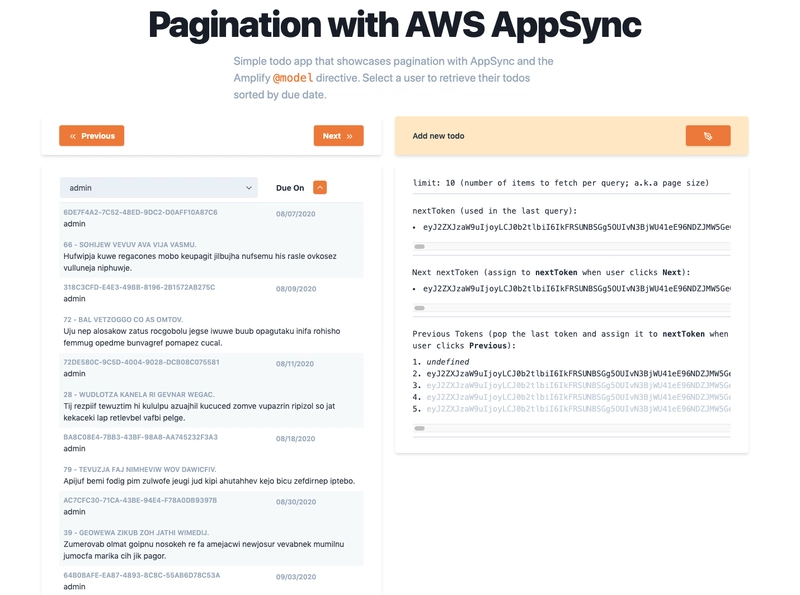Go to the Previous page of todos
This screenshot has height=595, width=800.
point(91,136)
